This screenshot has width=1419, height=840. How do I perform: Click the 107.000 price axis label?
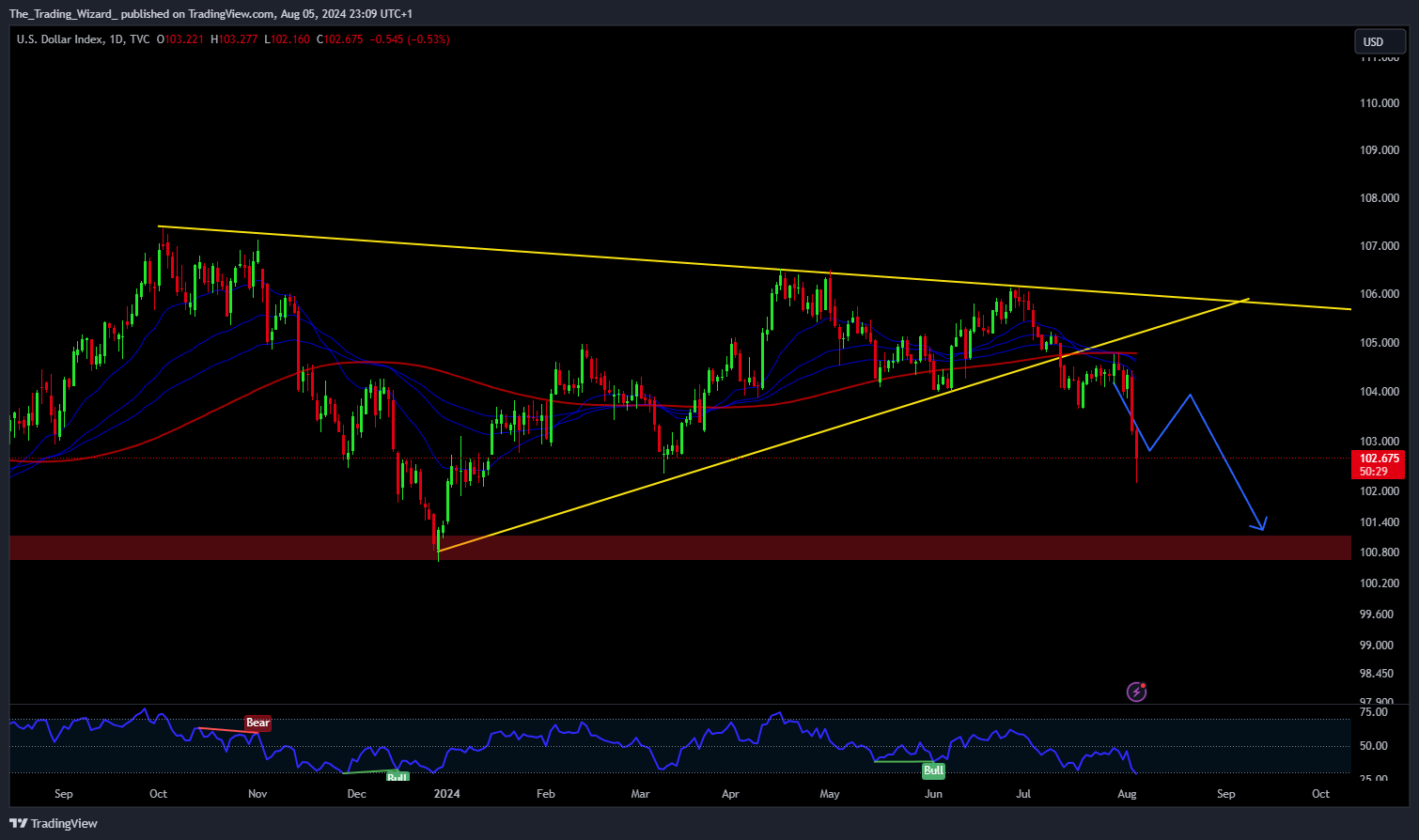click(1379, 246)
